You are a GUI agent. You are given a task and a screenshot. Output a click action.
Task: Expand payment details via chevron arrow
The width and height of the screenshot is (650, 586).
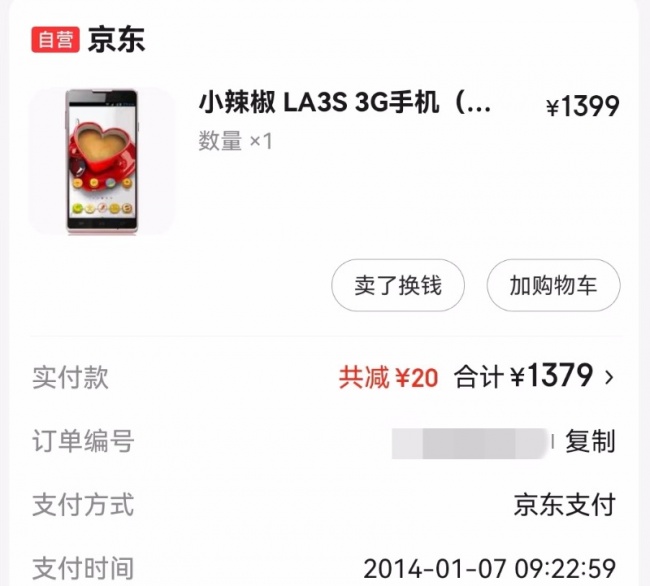coord(609,378)
